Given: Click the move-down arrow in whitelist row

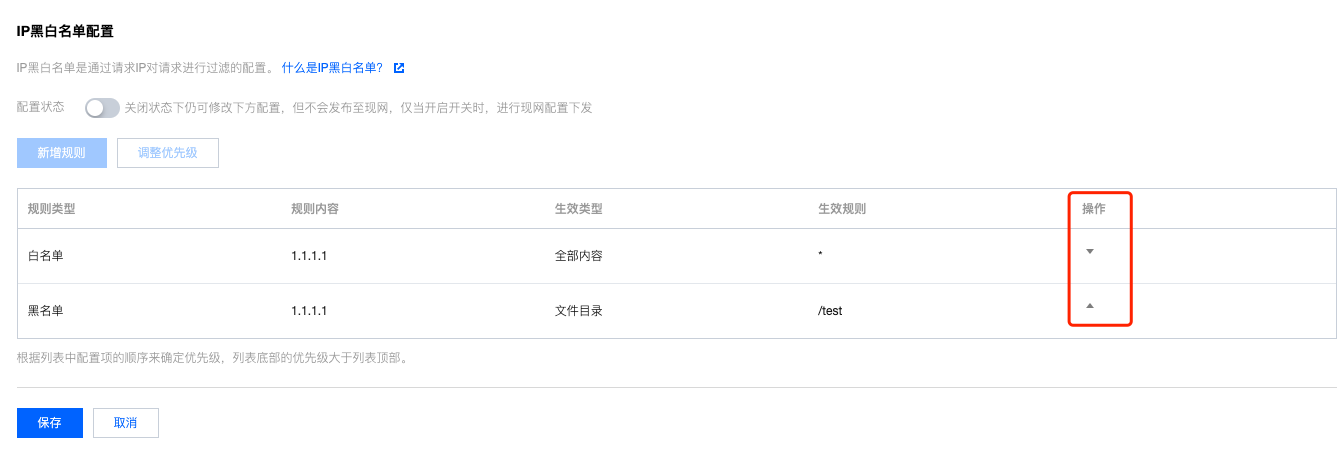Looking at the screenshot, I should 1090,251.
